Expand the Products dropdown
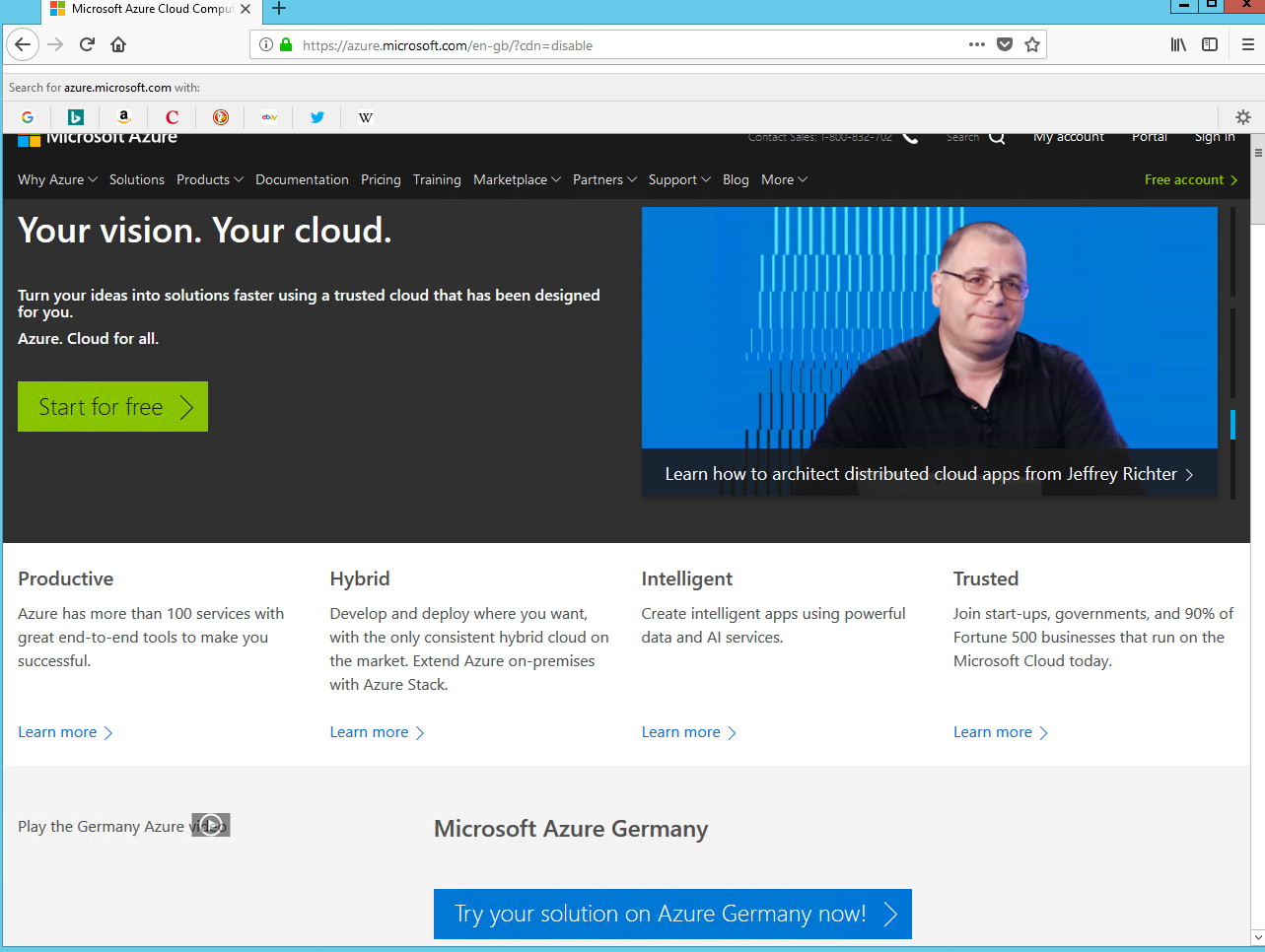Viewport: 1265px width, 952px height. coord(210,179)
